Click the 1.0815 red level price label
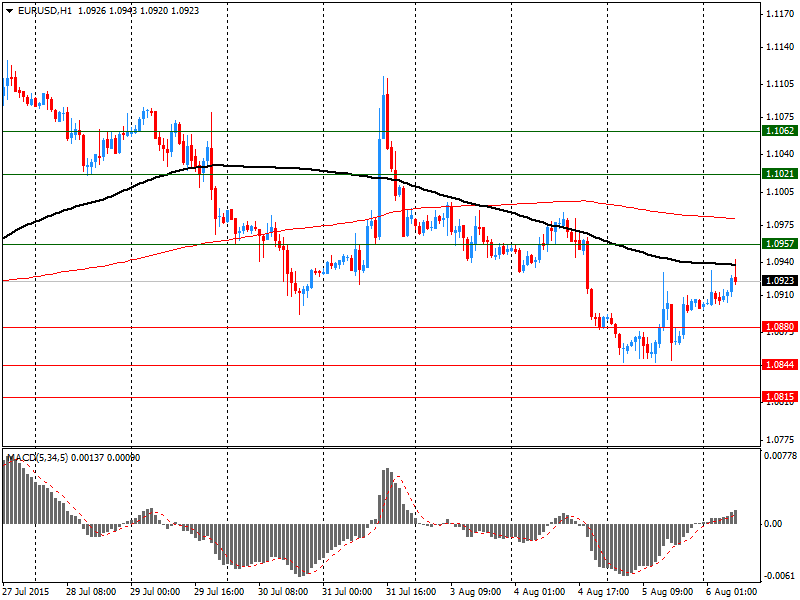Screen dimensions: 800x600 click(780, 397)
